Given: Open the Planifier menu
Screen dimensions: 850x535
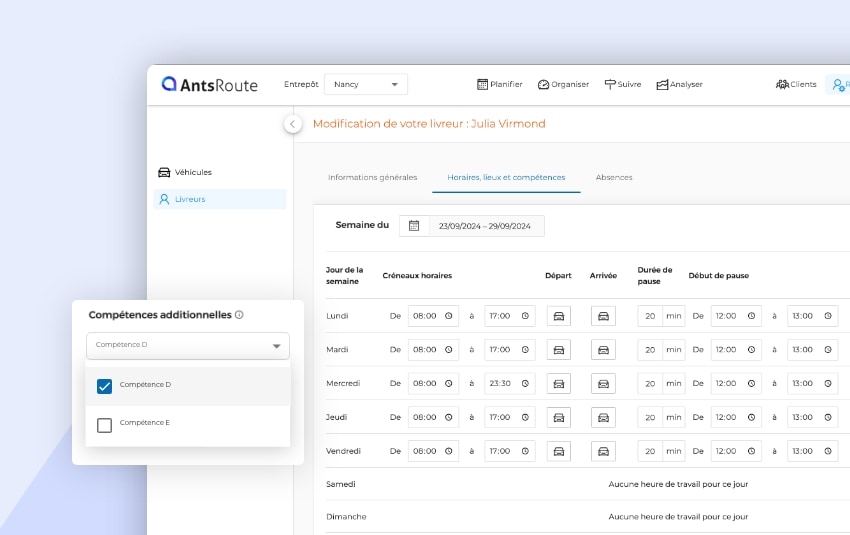Looking at the screenshot, I should [499, 85].
